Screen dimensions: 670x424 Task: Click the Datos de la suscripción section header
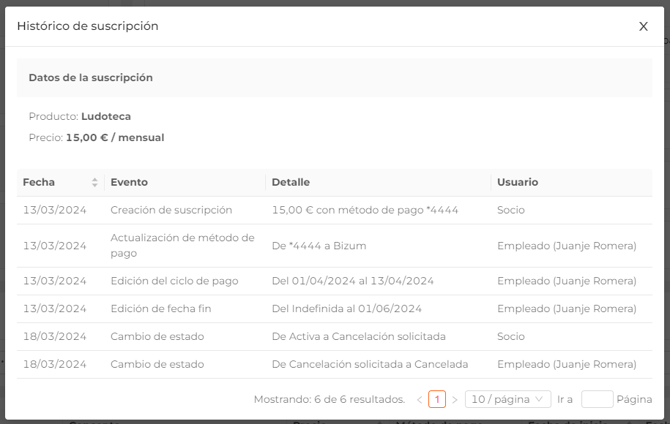click(x=91, y=77)
